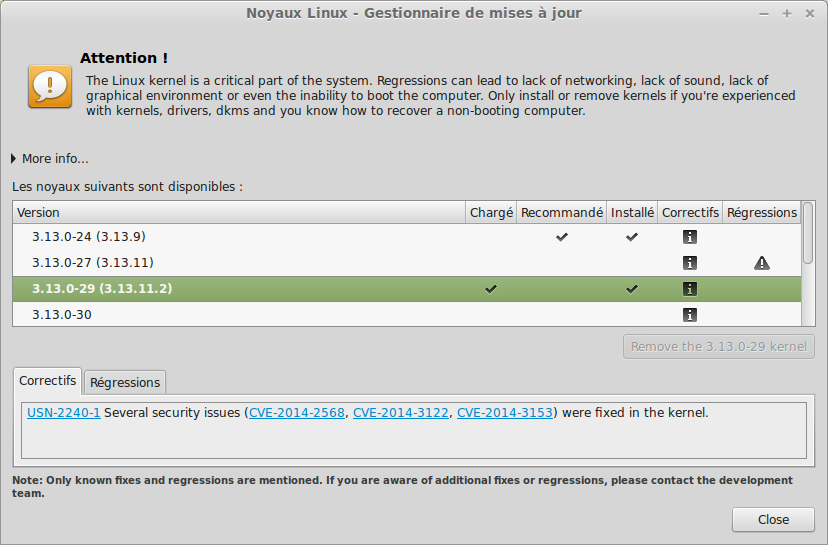Click the fixes info icon for kernel 3.13.0-24
The image size is (828, 545).
point(690,237)
